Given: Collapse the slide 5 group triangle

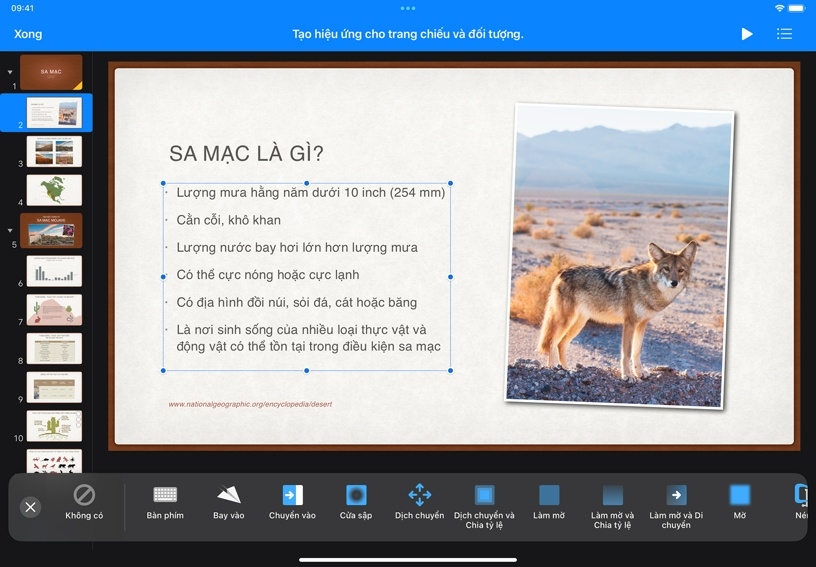Looking at the screenshot, I should 10,230.
